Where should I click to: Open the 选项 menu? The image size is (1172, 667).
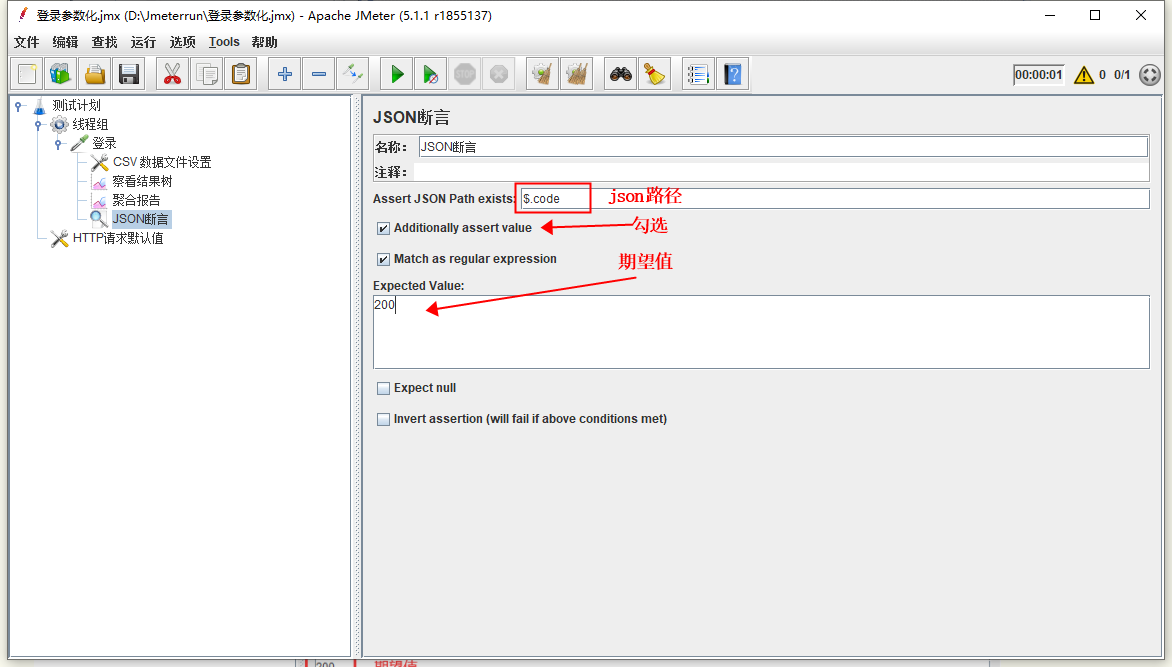[182, 42]
